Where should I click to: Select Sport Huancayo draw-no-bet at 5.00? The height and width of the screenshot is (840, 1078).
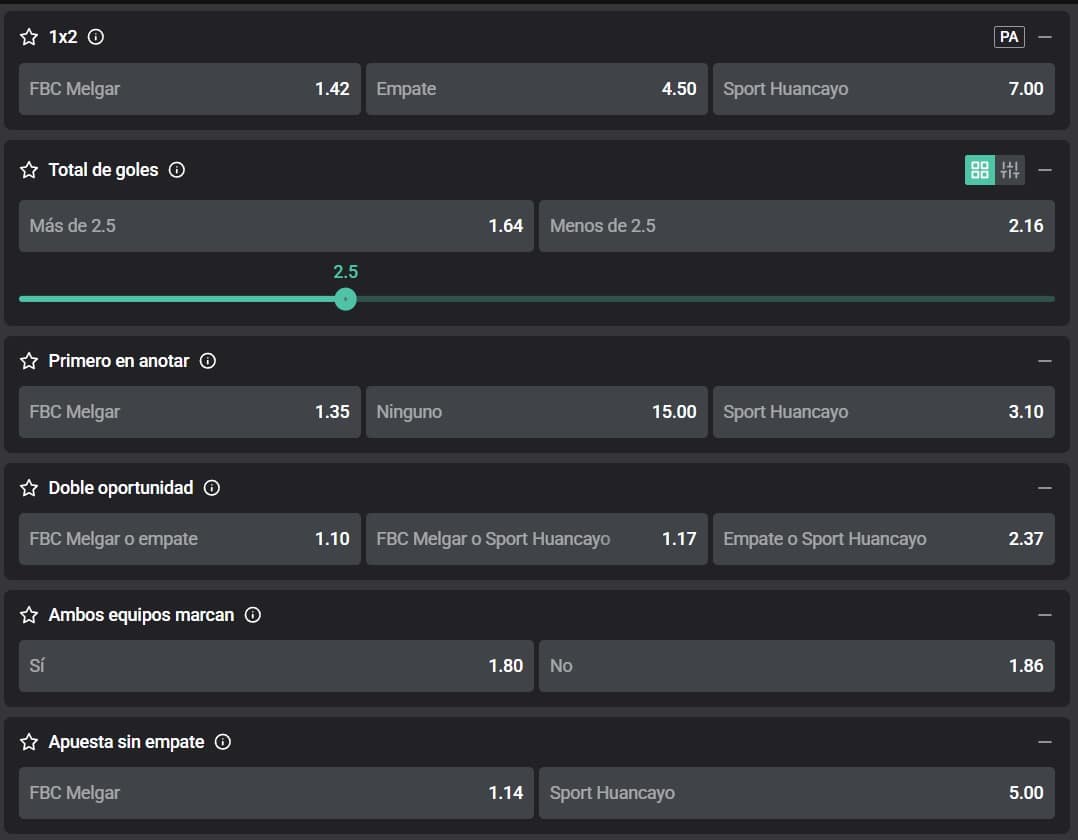click(x=796, y=793)
